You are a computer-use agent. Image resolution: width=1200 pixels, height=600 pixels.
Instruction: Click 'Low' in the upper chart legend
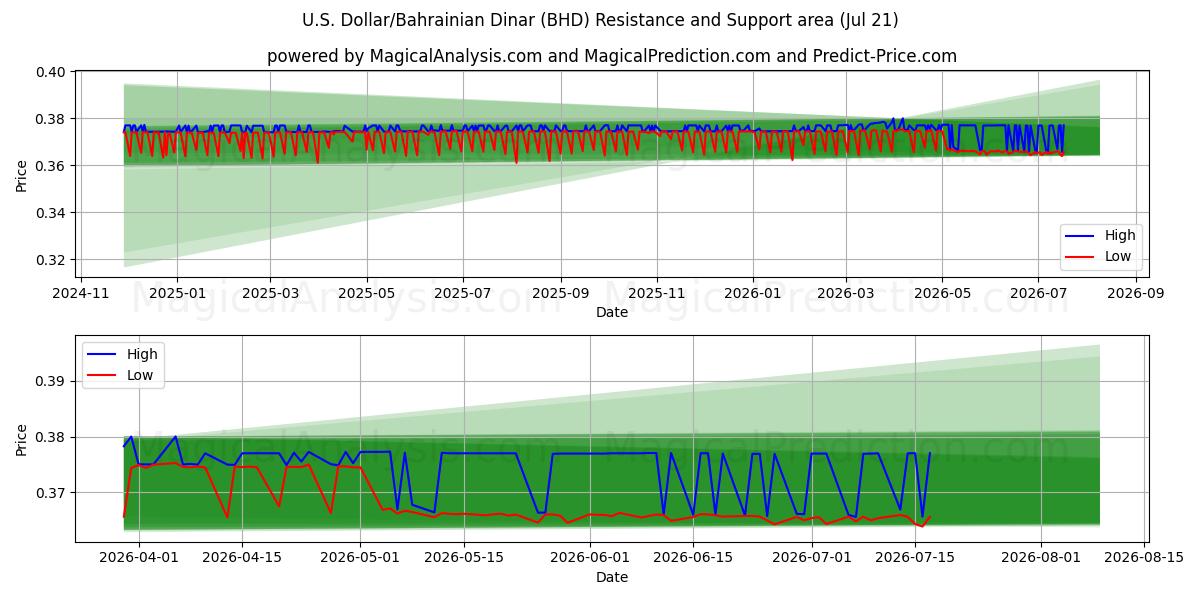point(1118,256)
